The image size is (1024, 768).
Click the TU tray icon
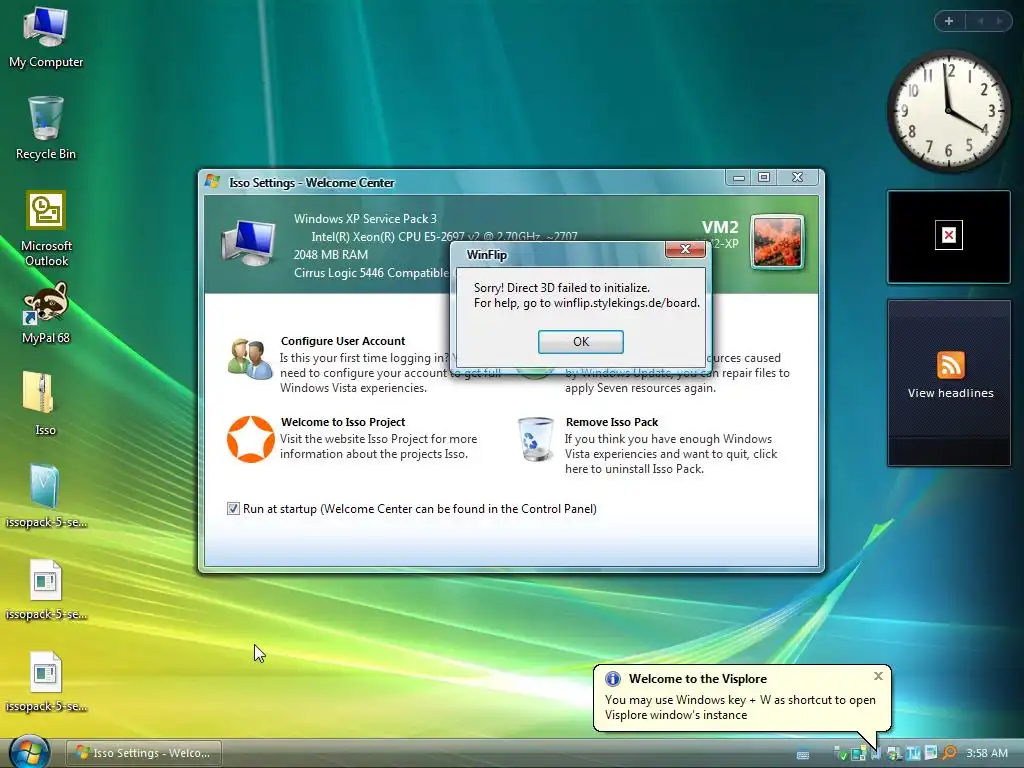(x=913, y=753)
